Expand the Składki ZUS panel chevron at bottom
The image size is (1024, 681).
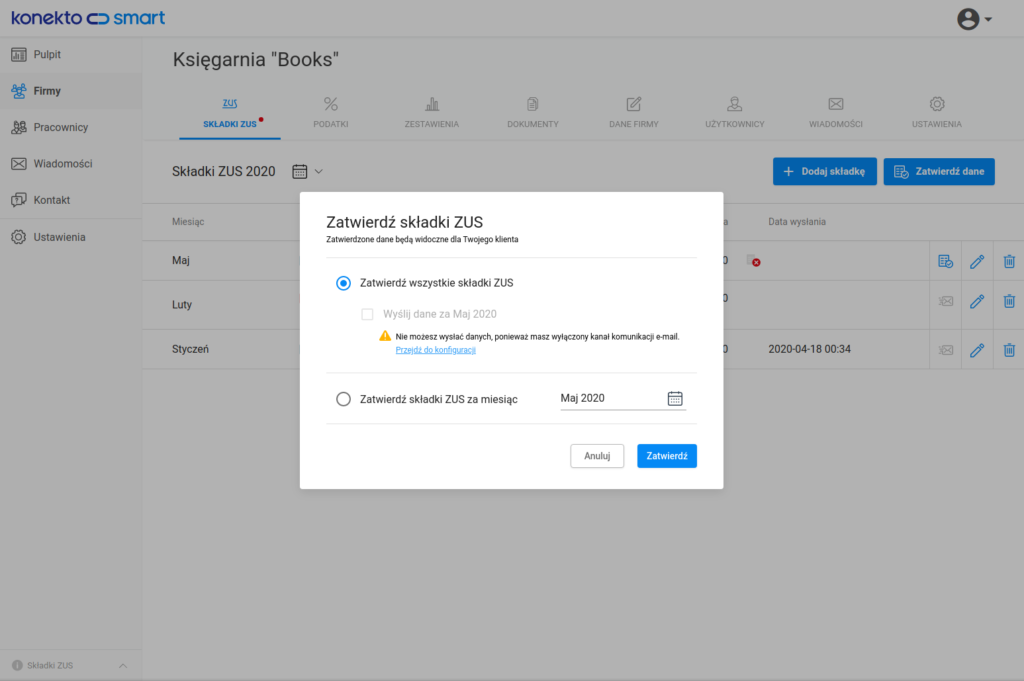click(x=123, y=666)
